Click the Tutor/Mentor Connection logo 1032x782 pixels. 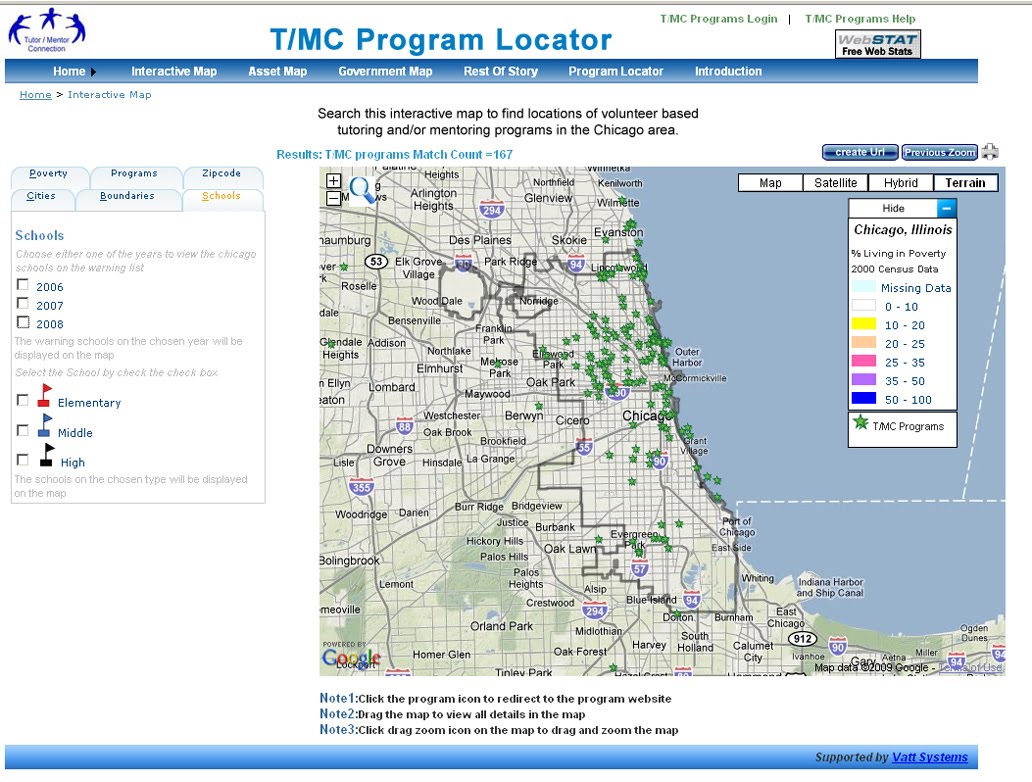[x=47, y=30]
